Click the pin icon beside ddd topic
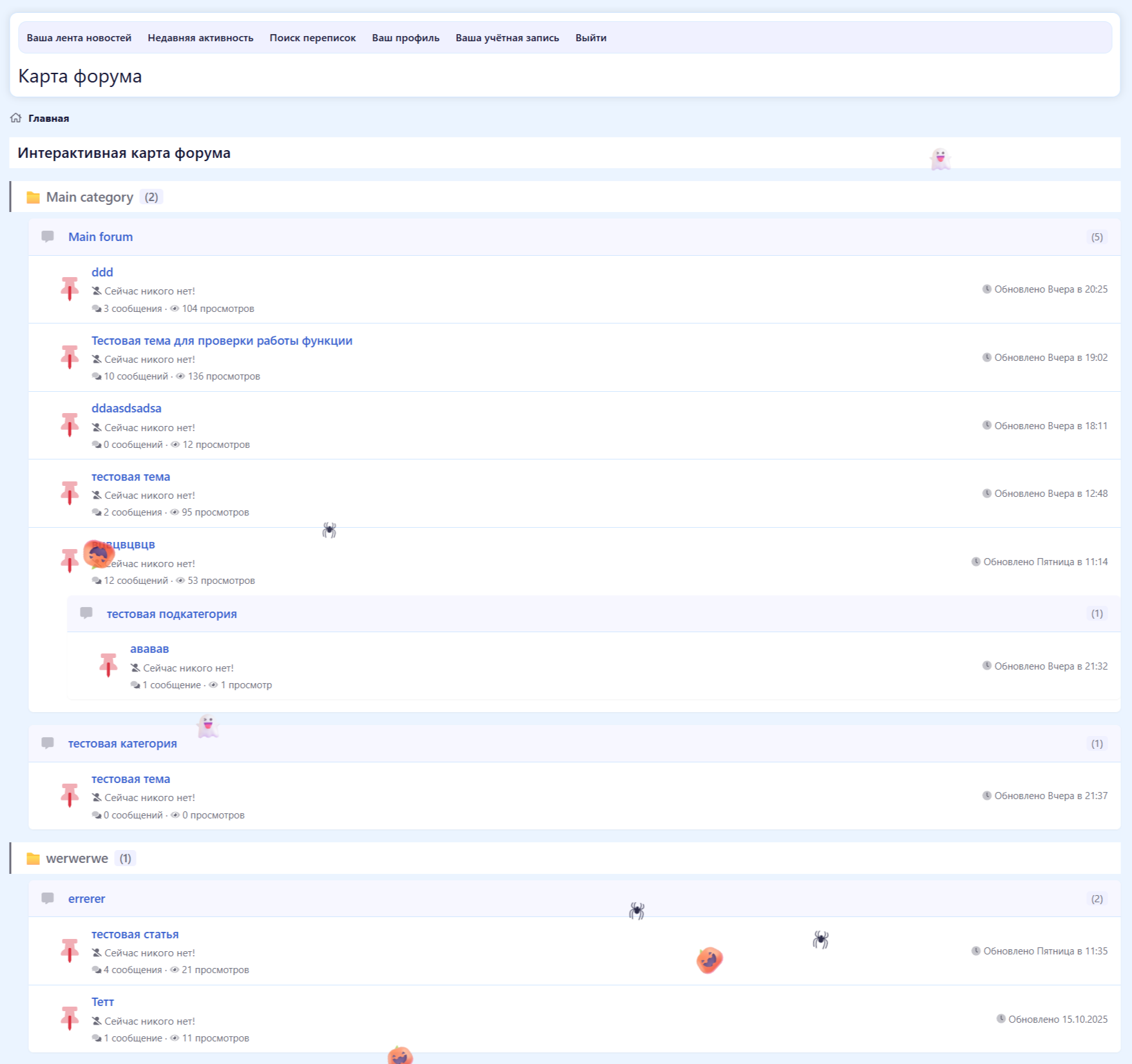 click(x=70, y=289)
